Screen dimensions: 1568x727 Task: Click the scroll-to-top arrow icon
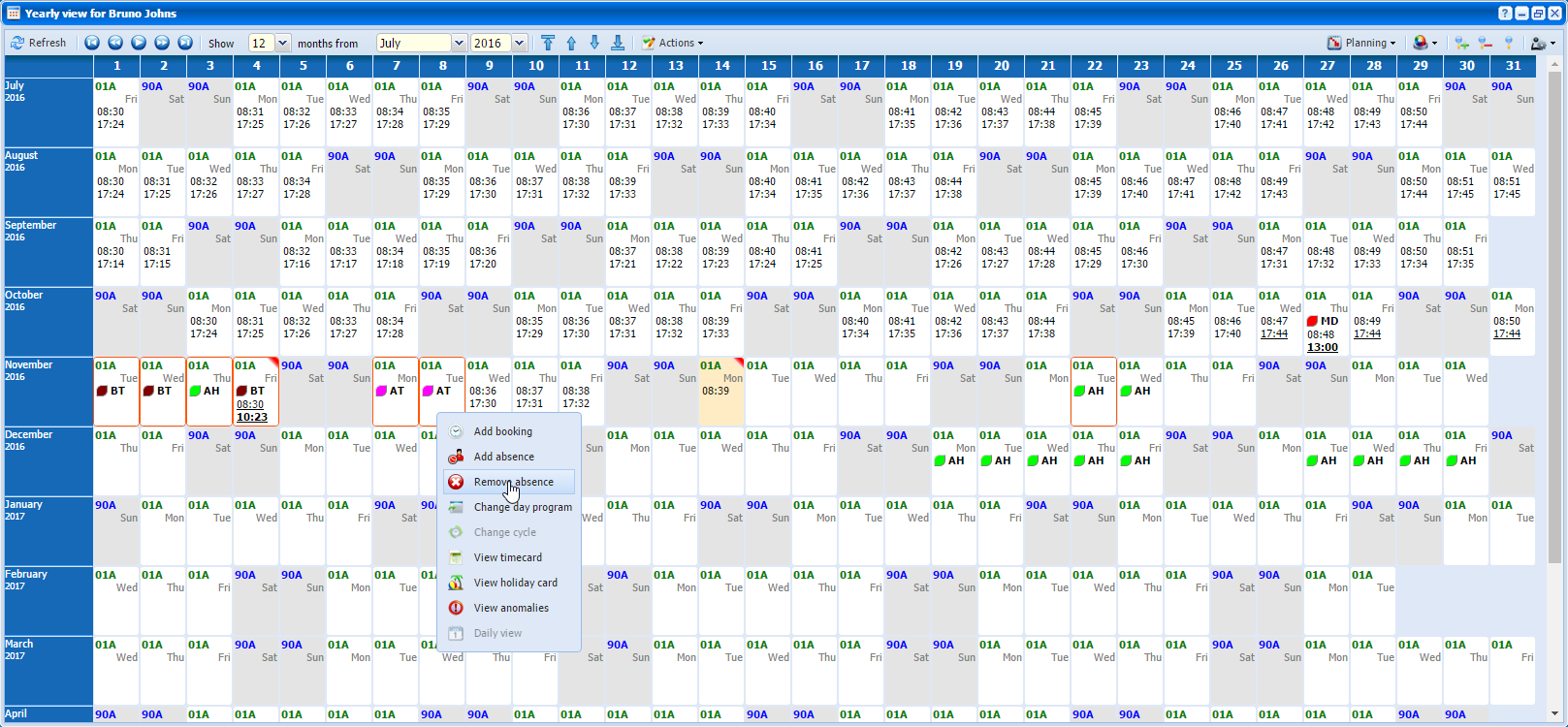(x=548, y=43)
